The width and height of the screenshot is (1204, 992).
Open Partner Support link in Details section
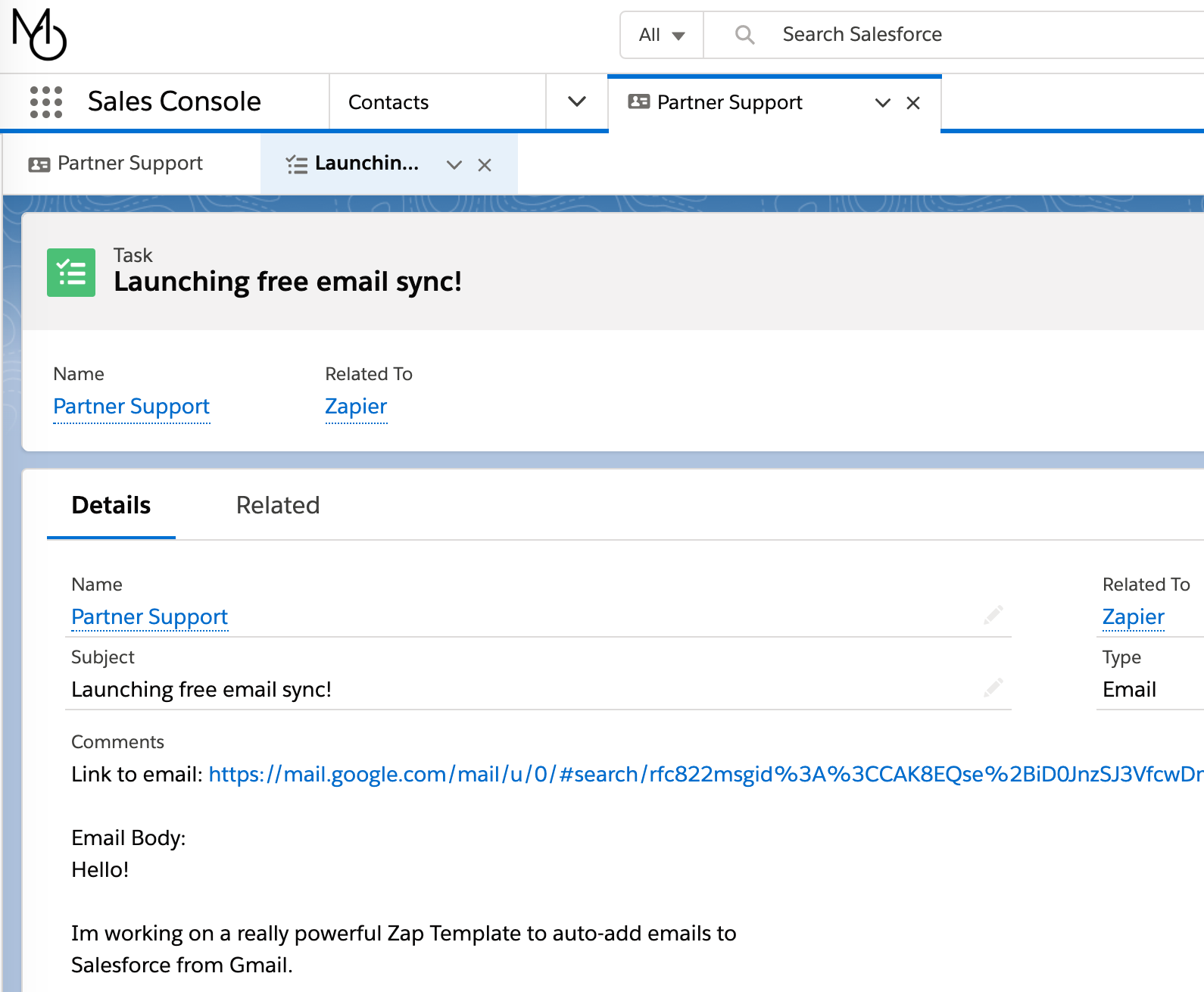149,617
